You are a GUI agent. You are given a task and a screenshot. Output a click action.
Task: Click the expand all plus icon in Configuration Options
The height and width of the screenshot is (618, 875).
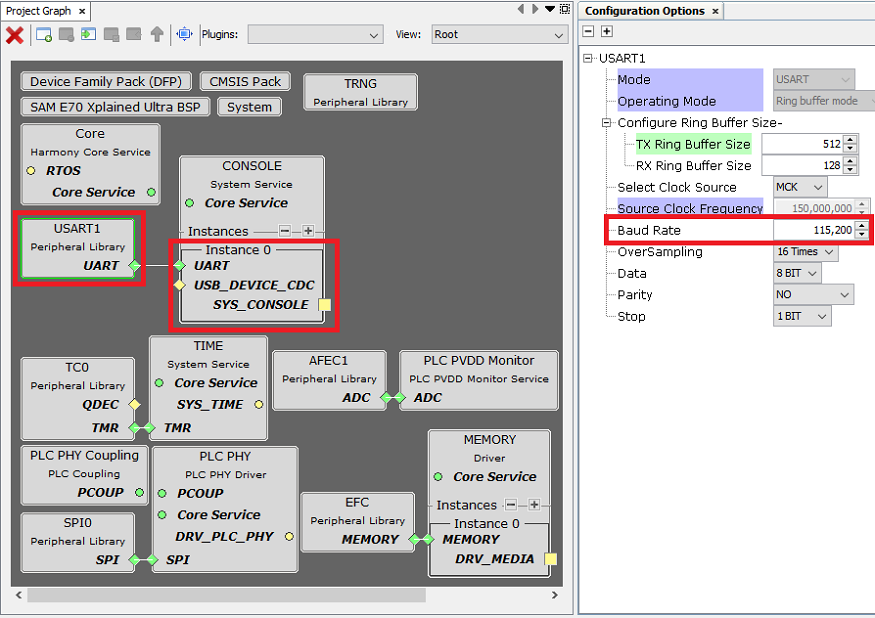click(606, 32)
